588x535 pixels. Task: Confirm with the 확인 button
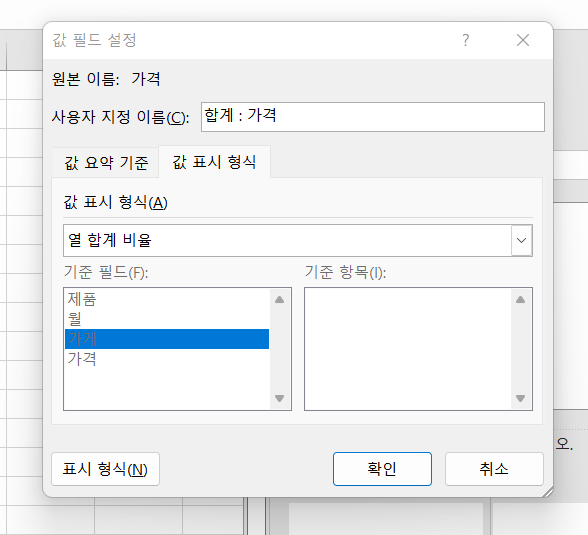[x=382, y=469]
